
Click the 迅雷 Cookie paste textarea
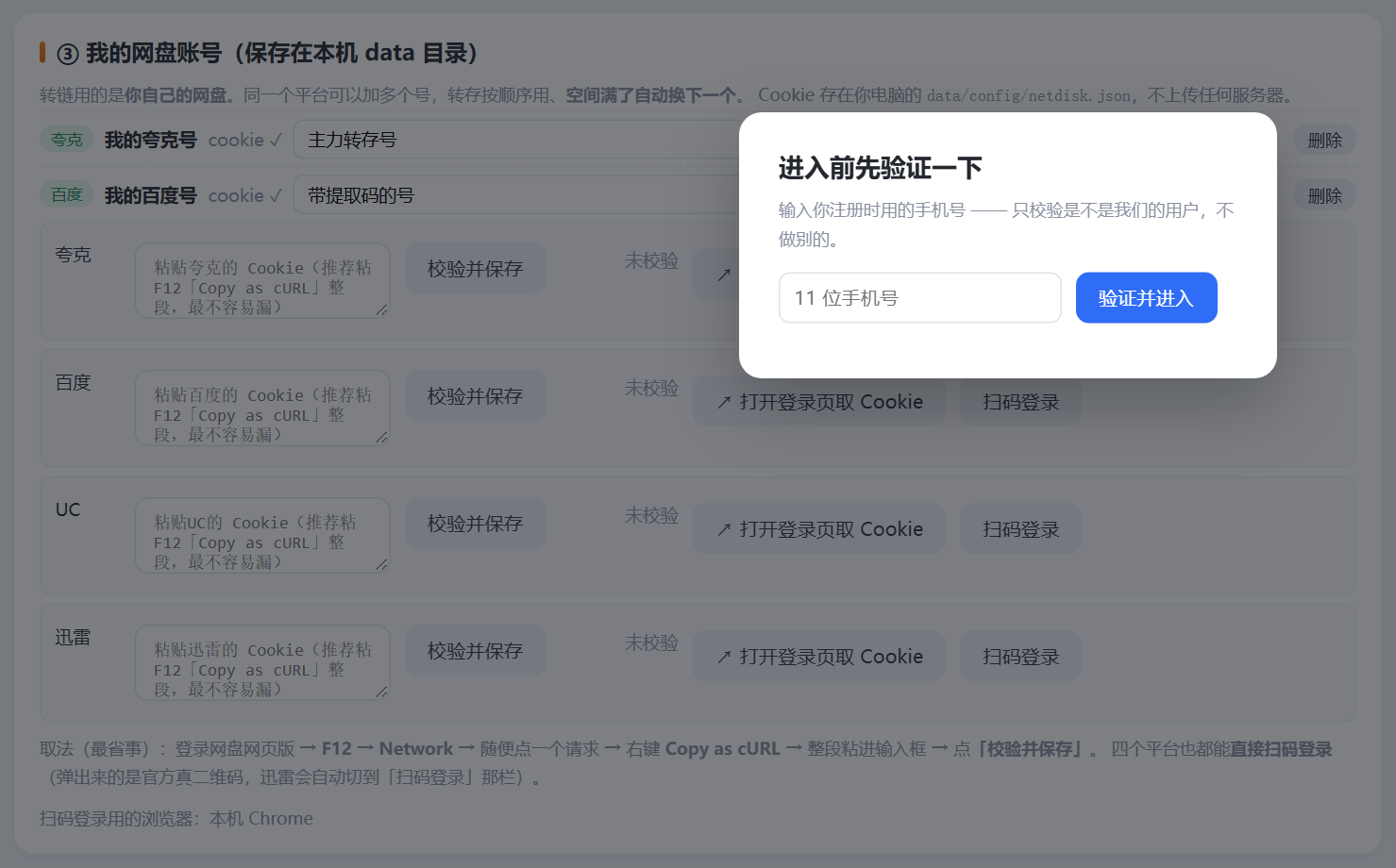pos(262,662)
